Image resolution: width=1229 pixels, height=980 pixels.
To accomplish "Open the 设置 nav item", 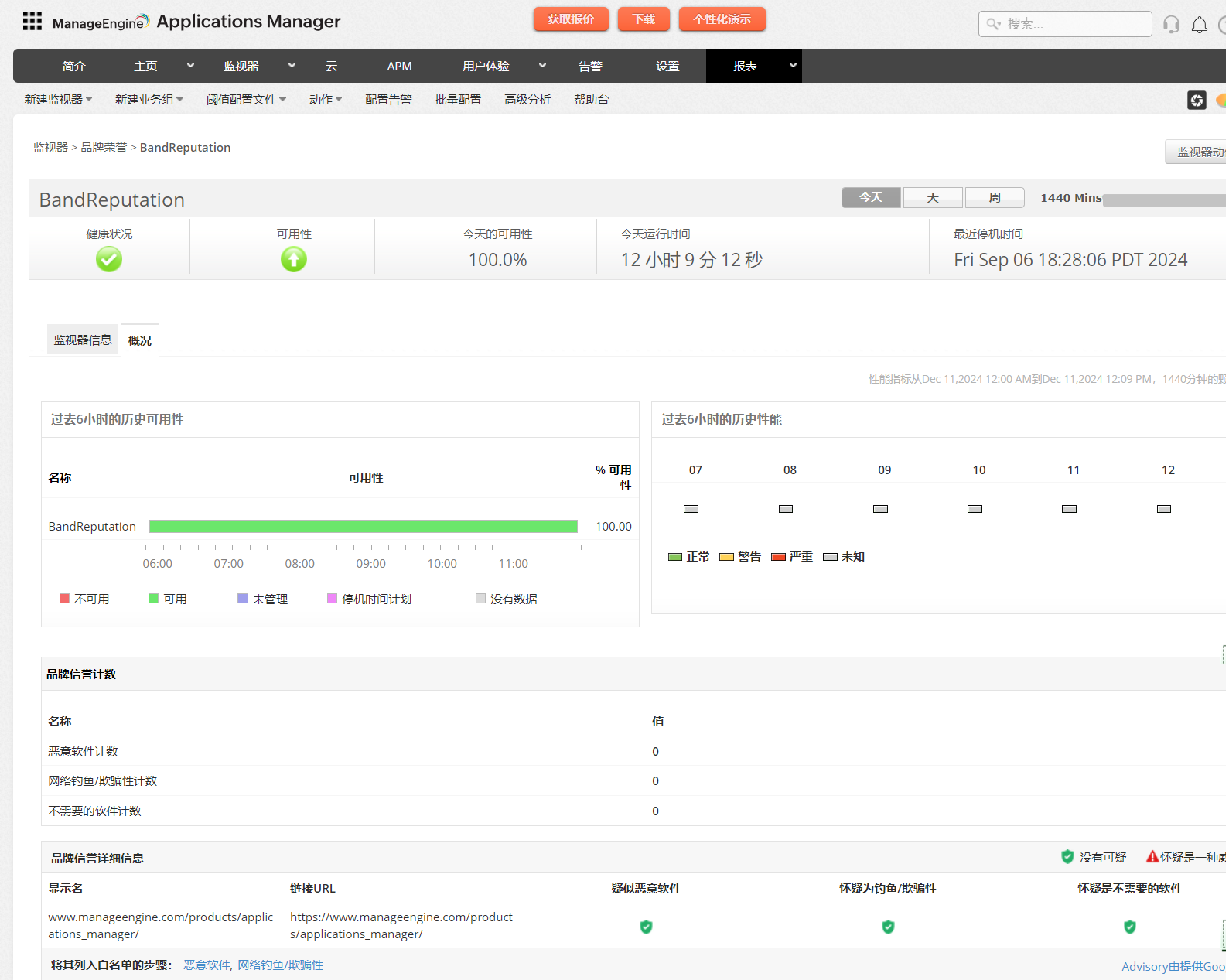I will [667, 67].
